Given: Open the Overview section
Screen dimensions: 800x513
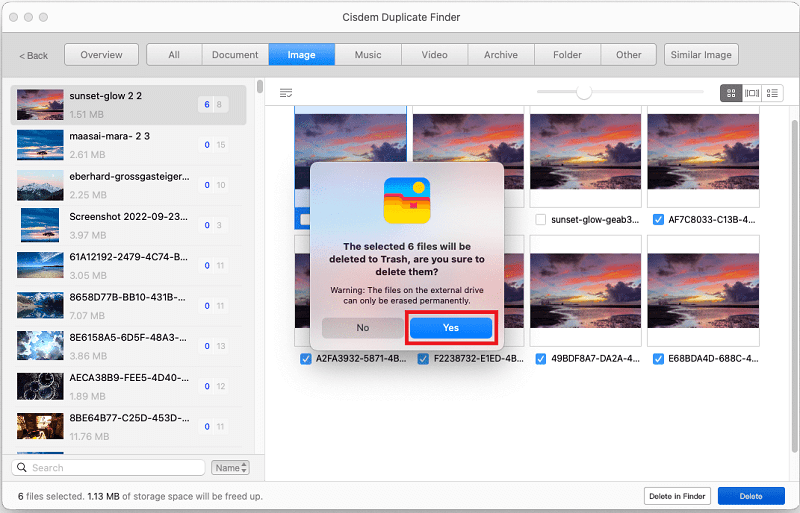Looking at the screenshot, I should [102, 55].
